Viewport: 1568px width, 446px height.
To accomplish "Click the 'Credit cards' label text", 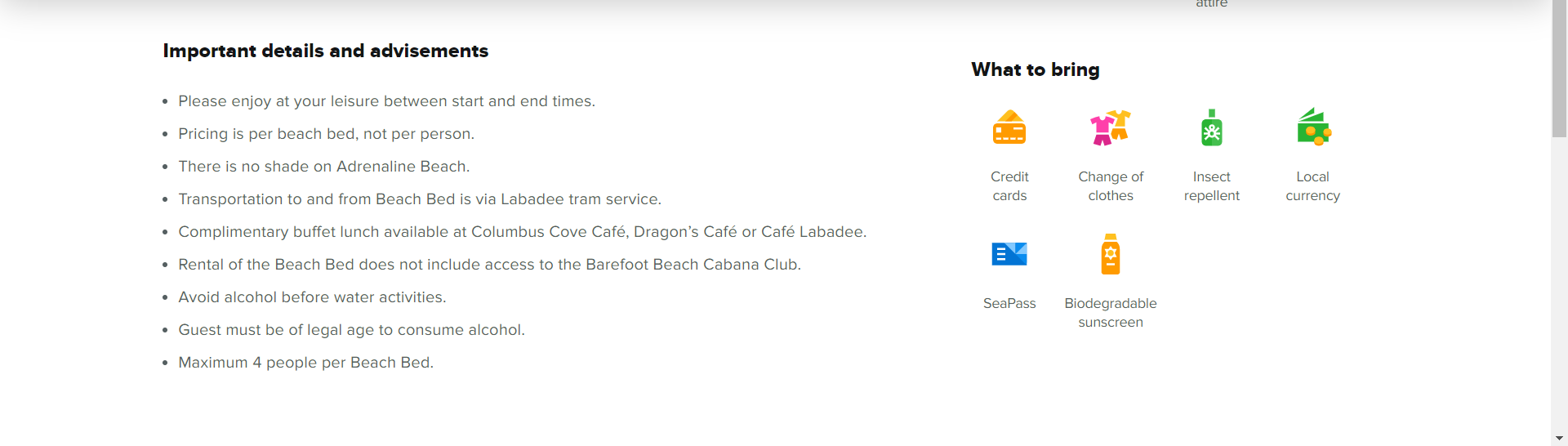I will click(1009, 186).
